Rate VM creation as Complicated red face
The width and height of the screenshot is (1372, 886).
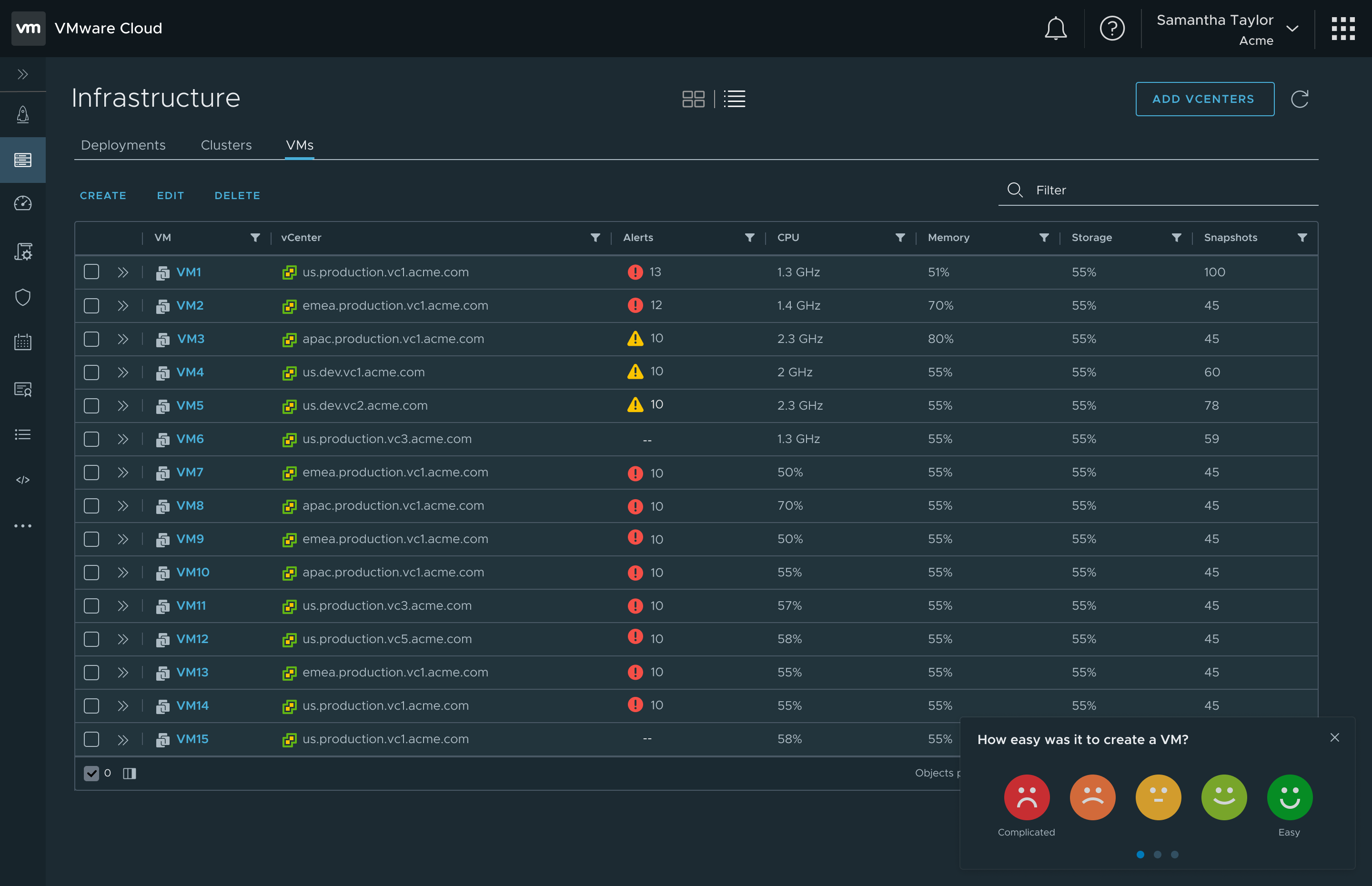[x=1026, y=797]
